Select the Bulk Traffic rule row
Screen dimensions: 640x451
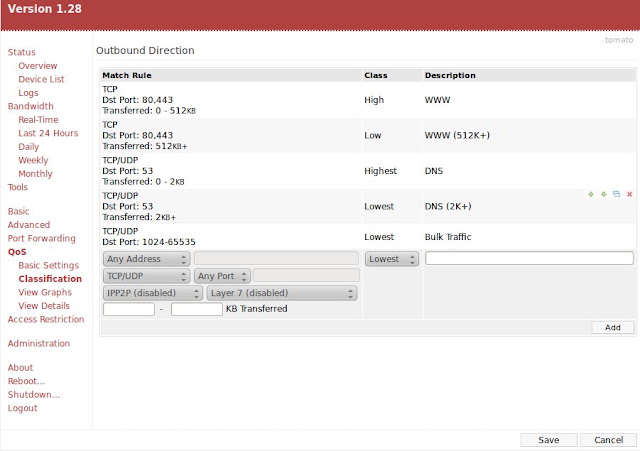pyautogui.click(x=368, y=237)
